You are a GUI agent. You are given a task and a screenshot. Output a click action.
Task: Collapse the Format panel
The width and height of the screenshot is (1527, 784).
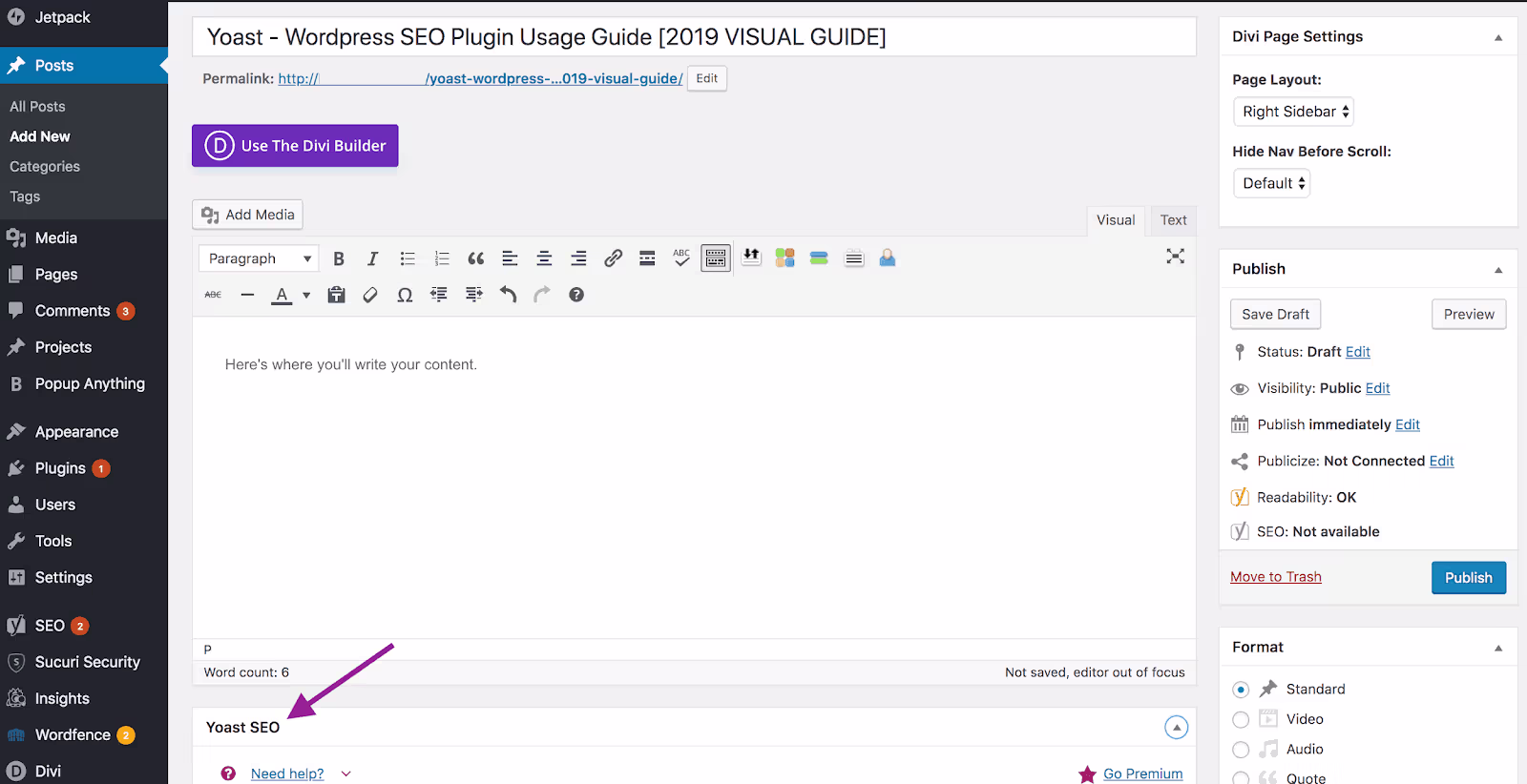pos(1498,648)
